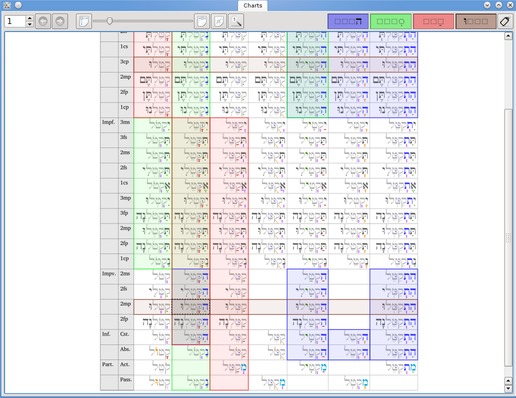Click the tag icon in toolbar
Viewport: 516px width, 398px height.
[x=505, y=21]
